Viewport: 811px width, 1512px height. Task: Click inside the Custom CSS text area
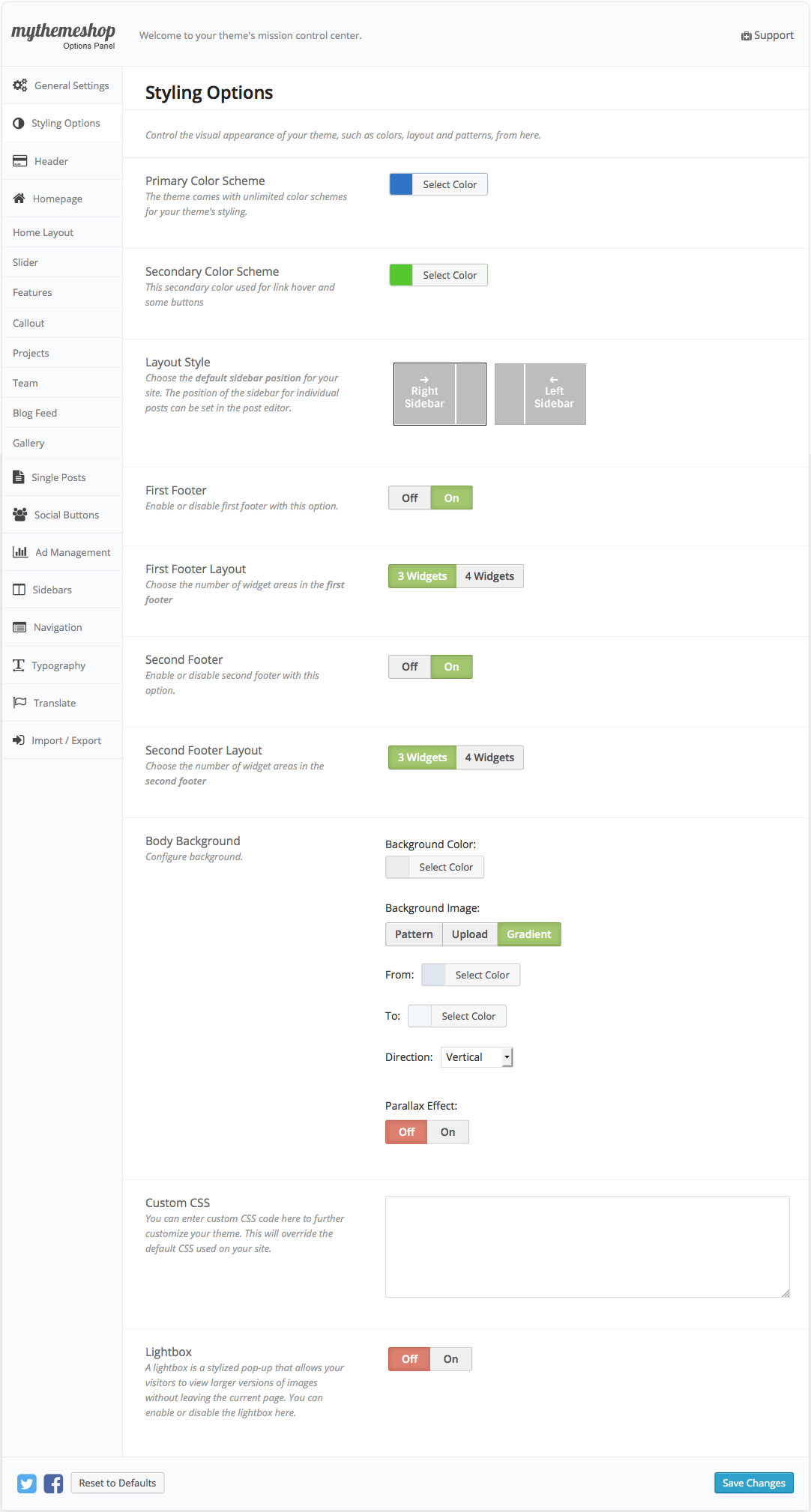tap(587, 1246)
